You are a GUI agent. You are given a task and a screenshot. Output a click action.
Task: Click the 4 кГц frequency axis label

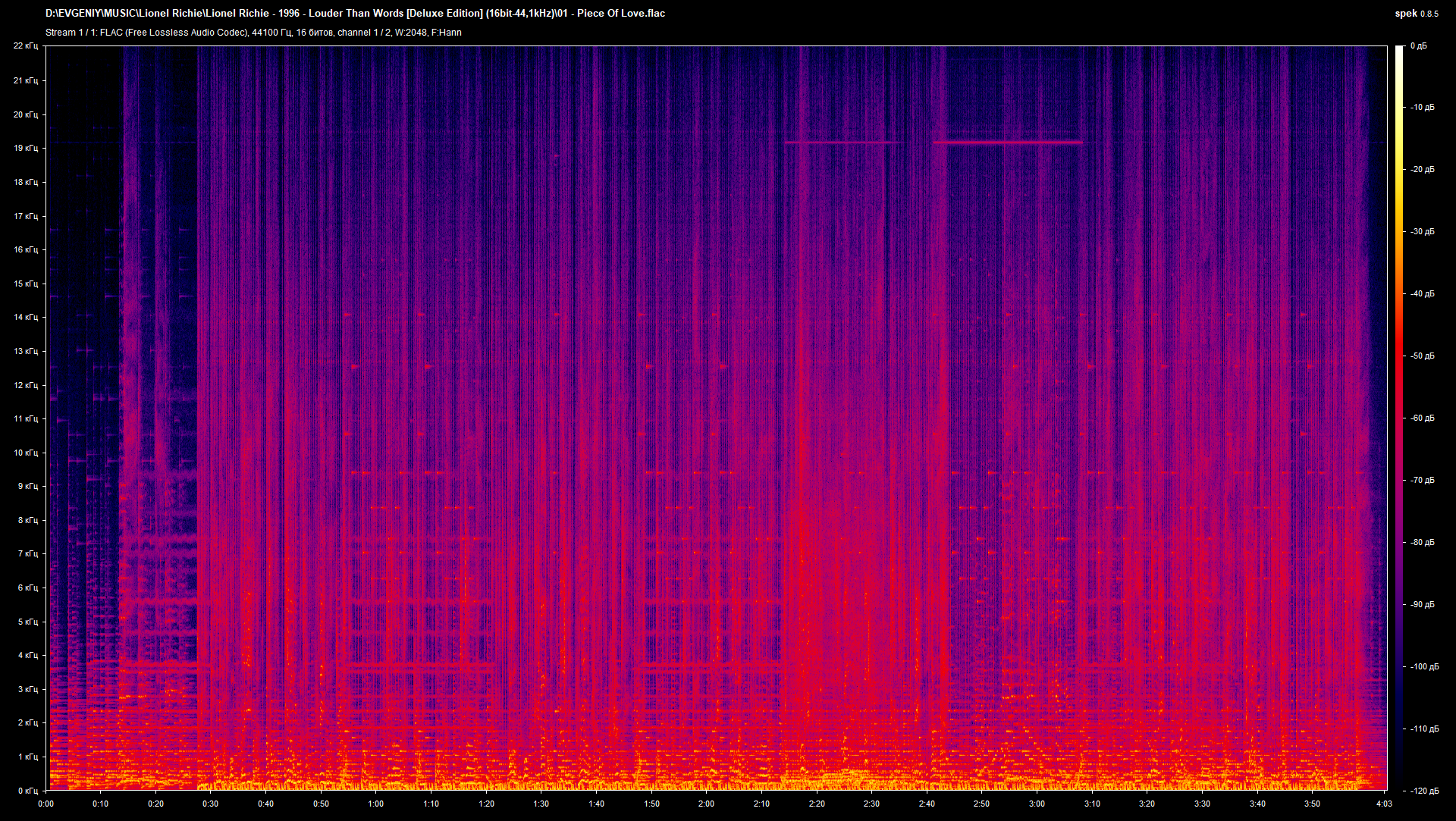[28, 655]
